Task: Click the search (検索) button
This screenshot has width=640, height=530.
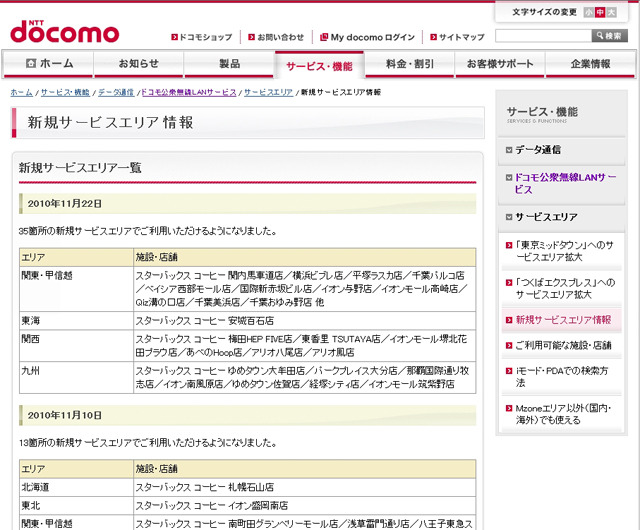Action: pyautogui.click(x=609, y=36)
